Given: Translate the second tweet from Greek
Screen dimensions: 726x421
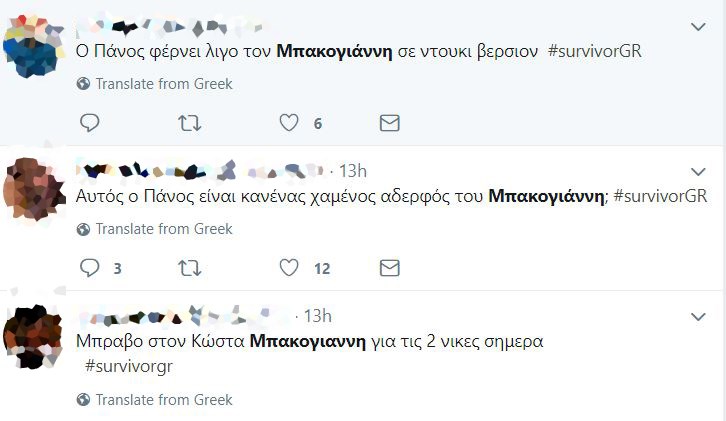Looking at the screenshot, I should tap(163, 229).
